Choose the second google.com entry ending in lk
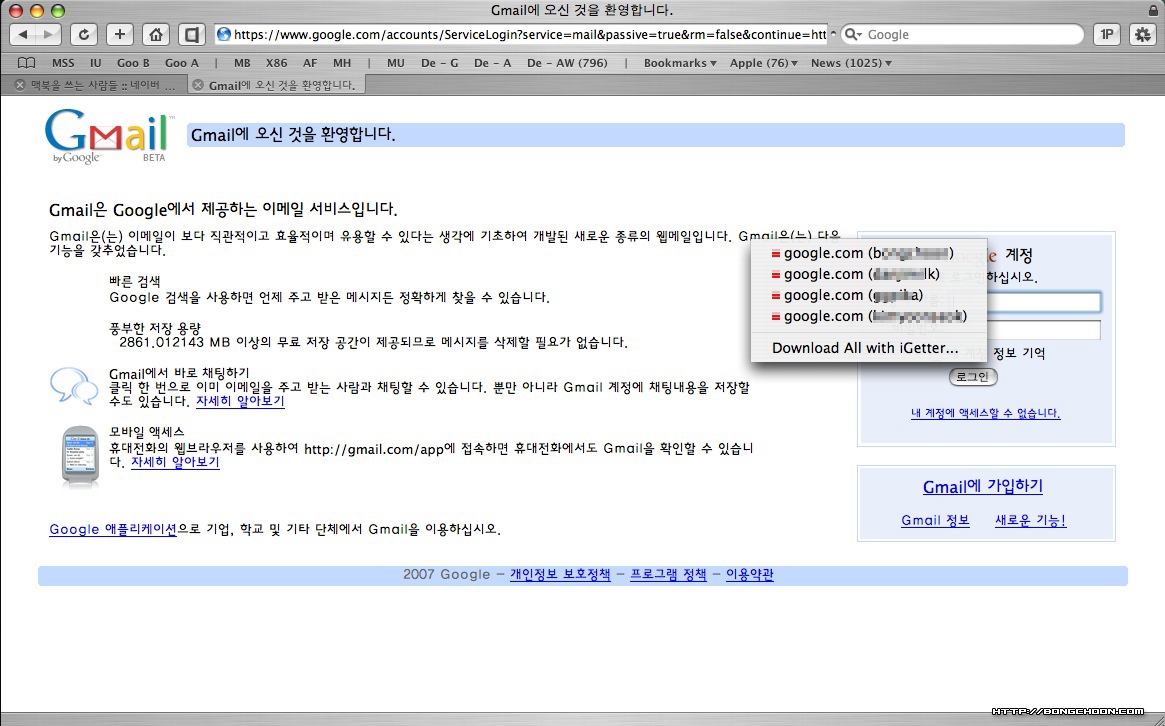The height and width of the screenshot is (726, 1165). [869, 274]
